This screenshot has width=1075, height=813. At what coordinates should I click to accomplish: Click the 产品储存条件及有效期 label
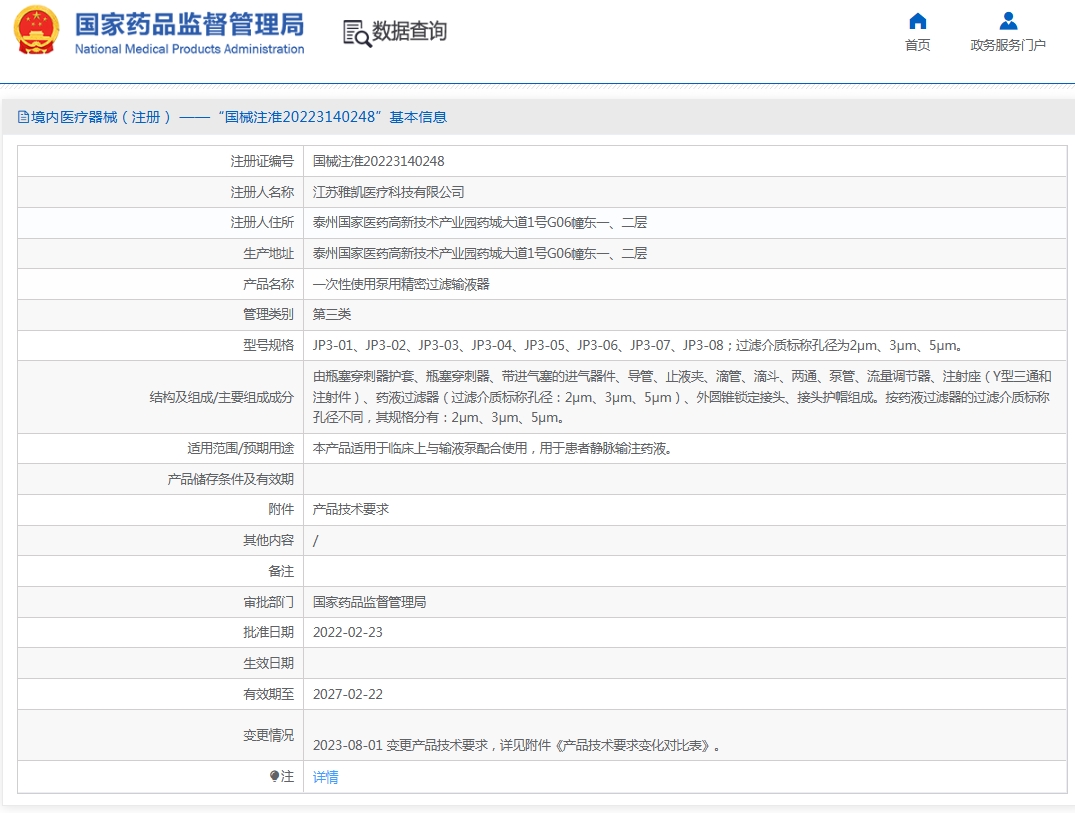click(230, 479)
